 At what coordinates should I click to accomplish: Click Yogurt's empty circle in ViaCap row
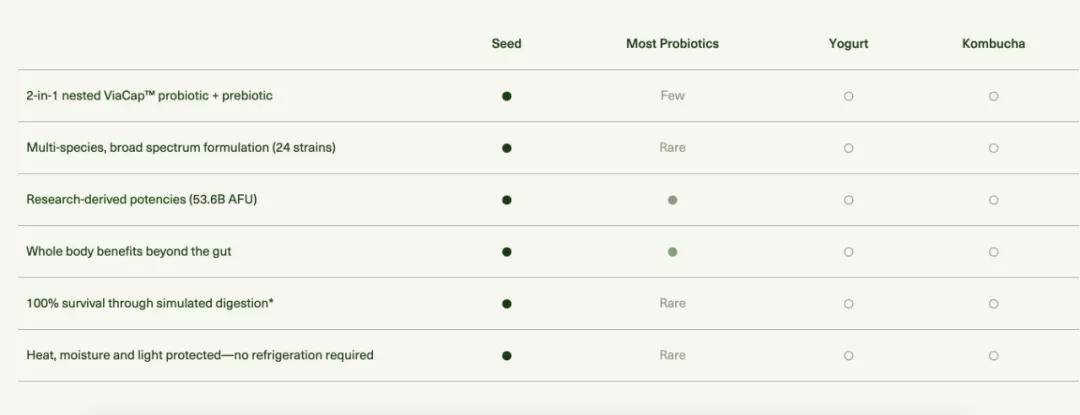click(x=848, y=96)
